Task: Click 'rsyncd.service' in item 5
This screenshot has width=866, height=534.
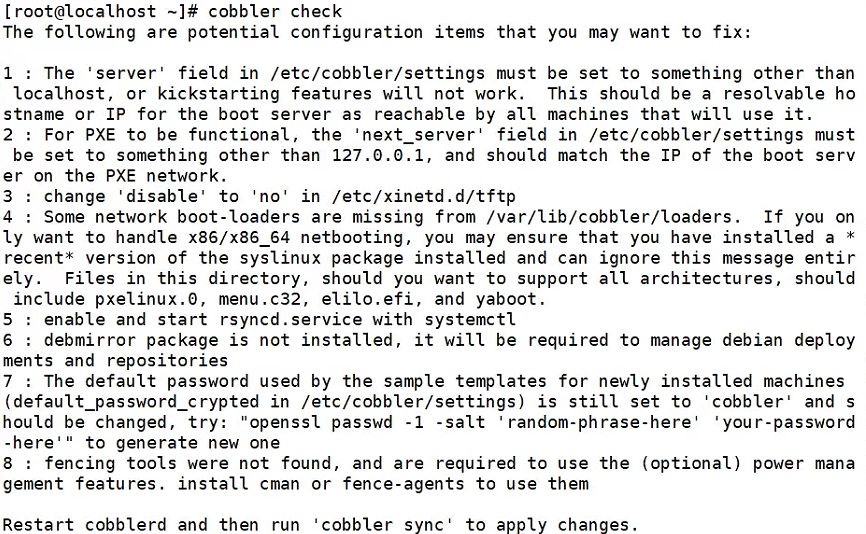Action: 291,320
